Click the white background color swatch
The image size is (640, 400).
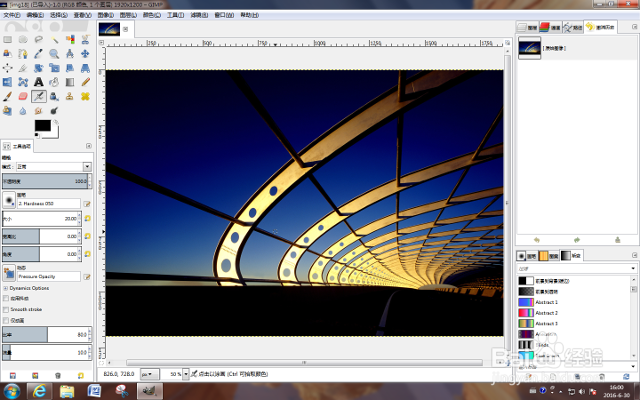[x=55, y=133]
